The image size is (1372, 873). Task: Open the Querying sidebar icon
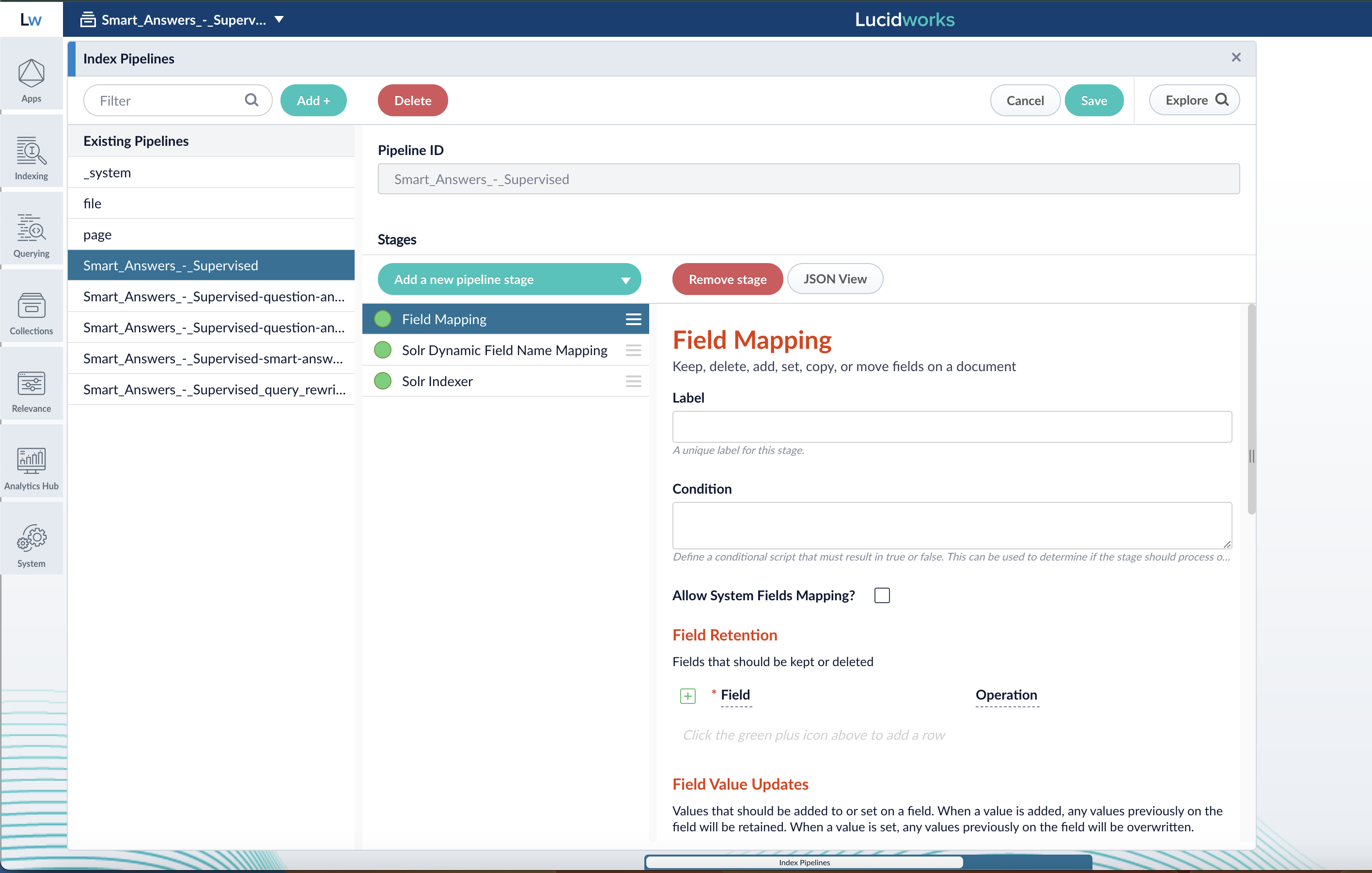point(31,235)
